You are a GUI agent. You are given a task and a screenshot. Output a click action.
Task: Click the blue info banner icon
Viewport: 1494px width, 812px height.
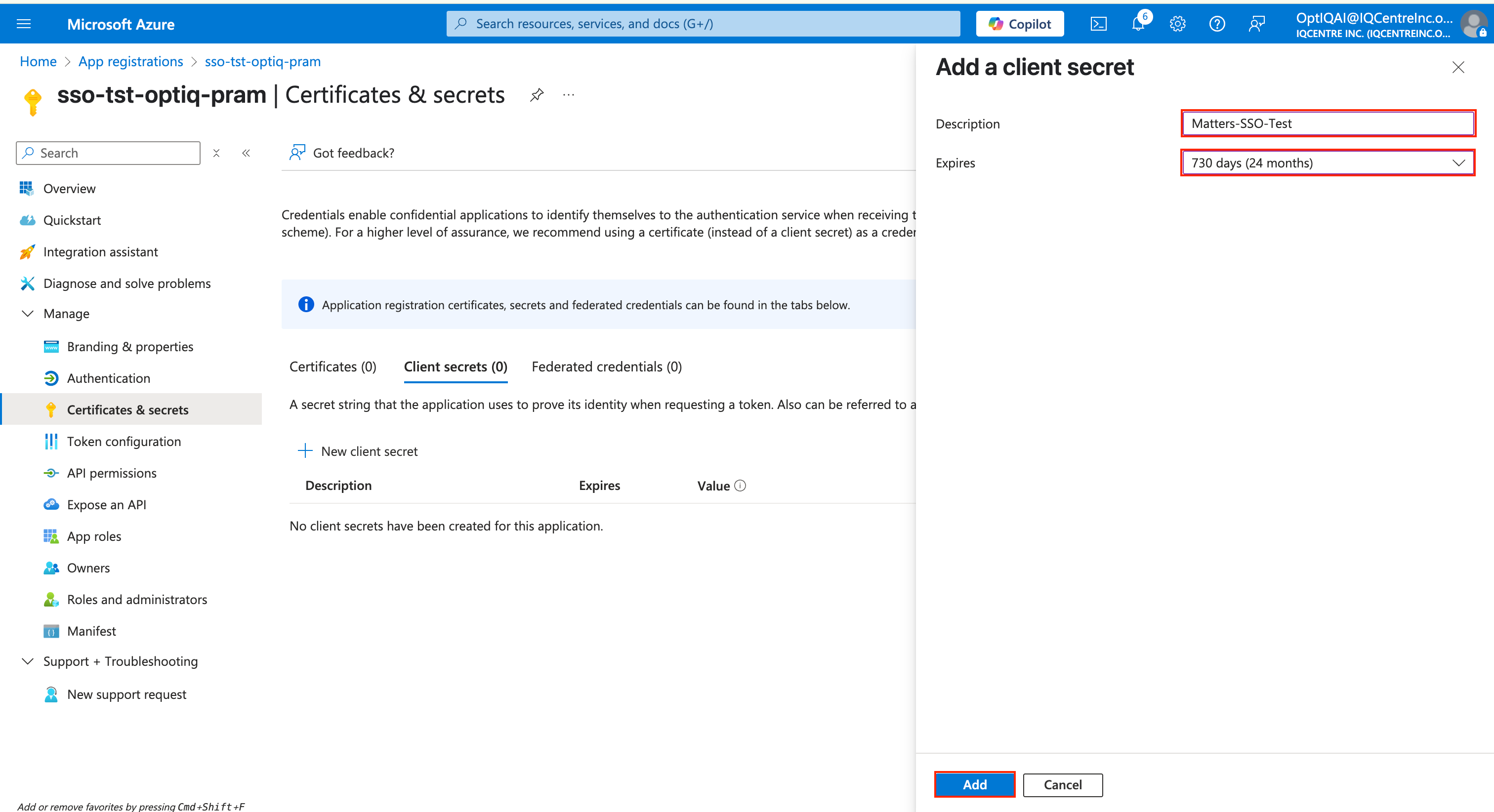point(306,304)
